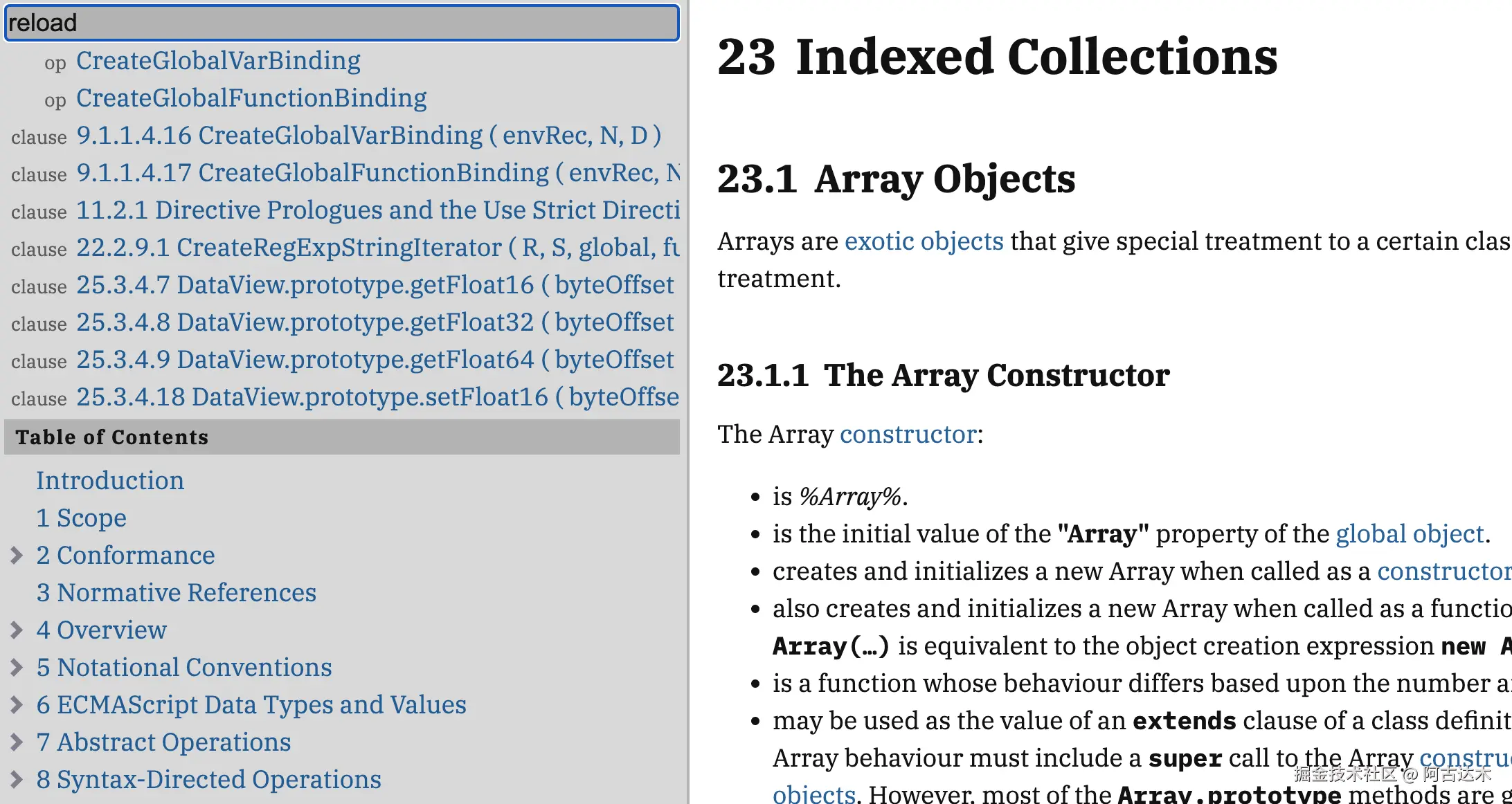Screen dimensions: 1512x804
Task: Open clause 9.1.1.4.16 CreateGlobalVarBinding result
Action: point(368,136)
